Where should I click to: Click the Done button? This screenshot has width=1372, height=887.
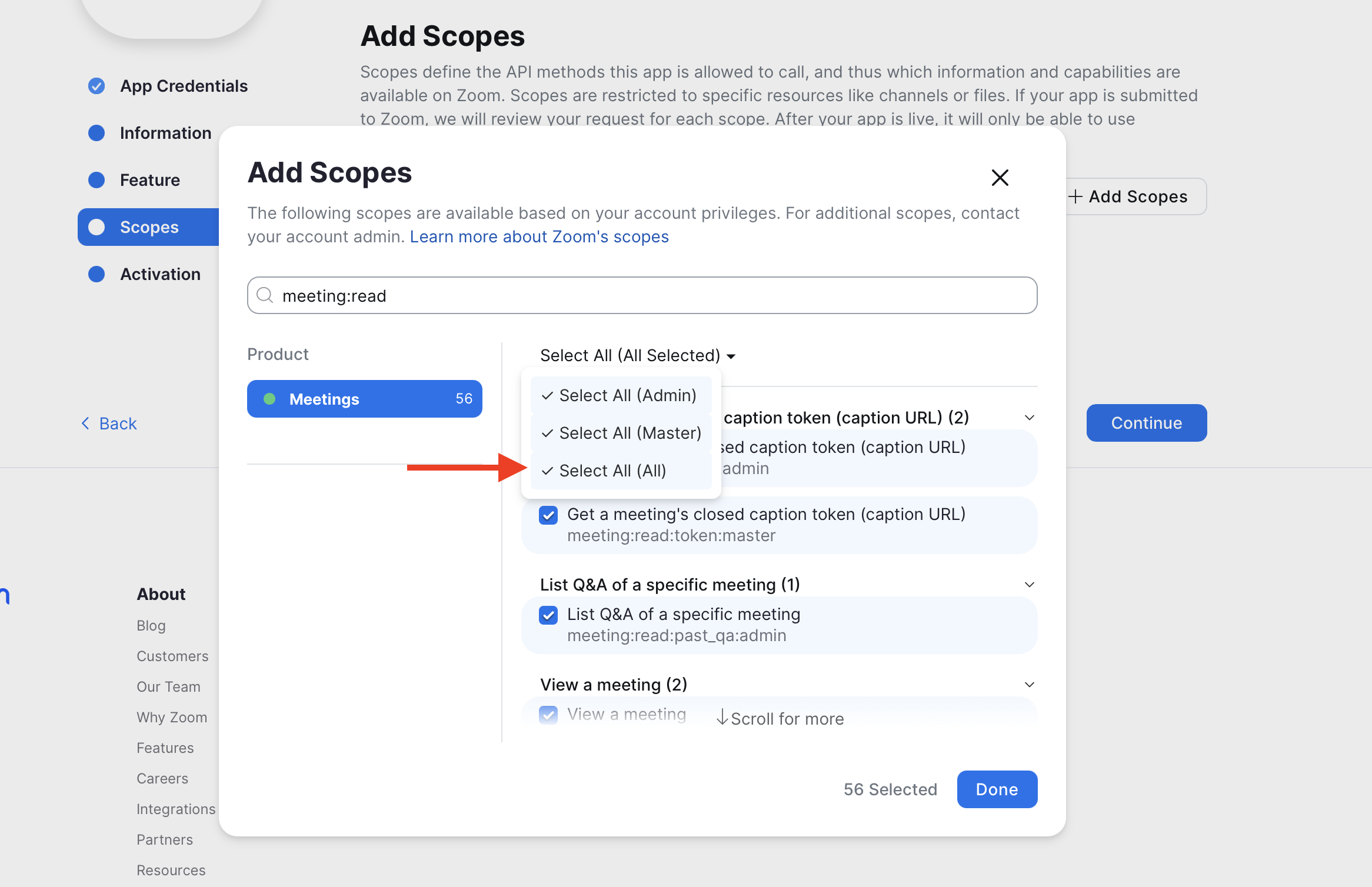click(997, 789)
